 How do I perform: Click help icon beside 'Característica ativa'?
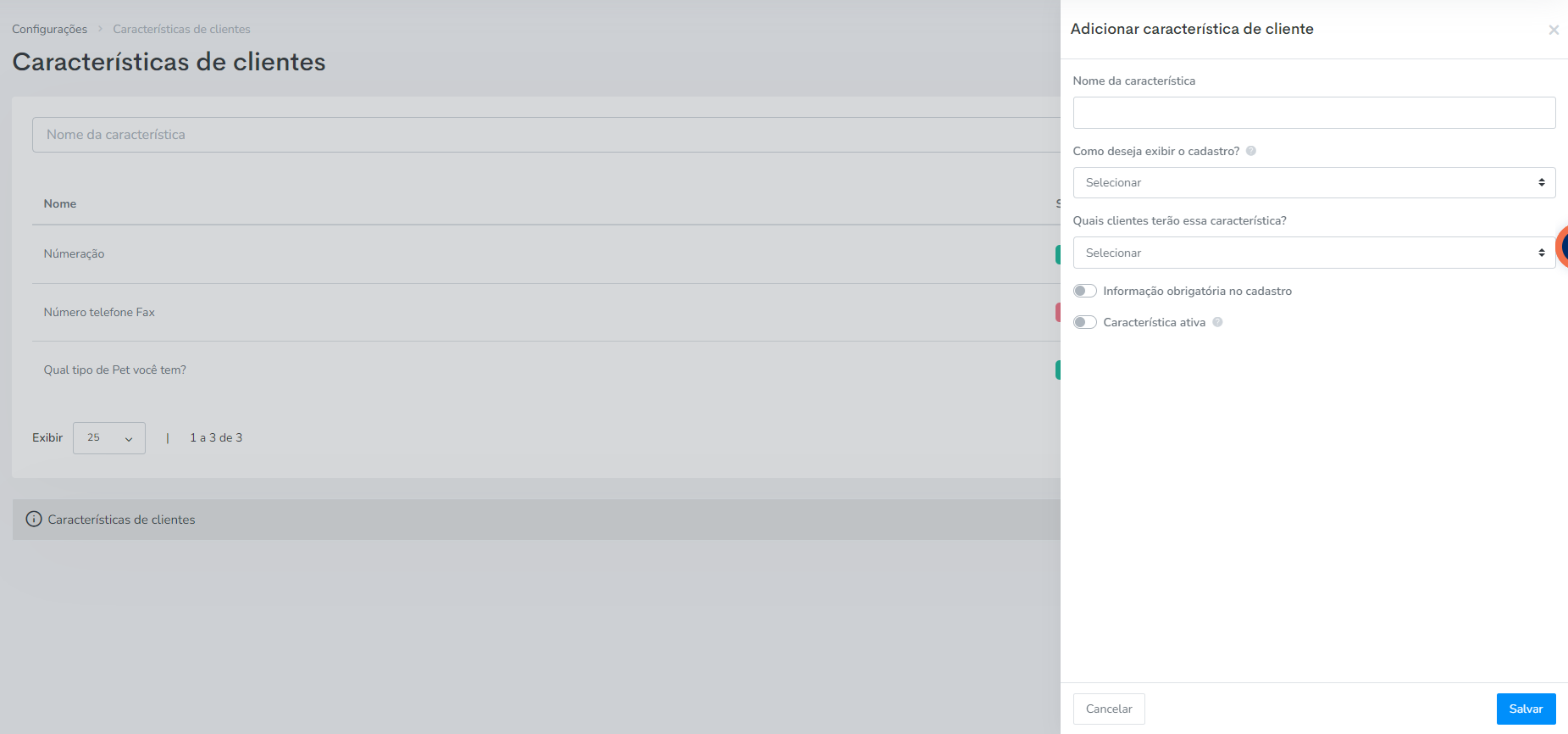coord(1217,322)
